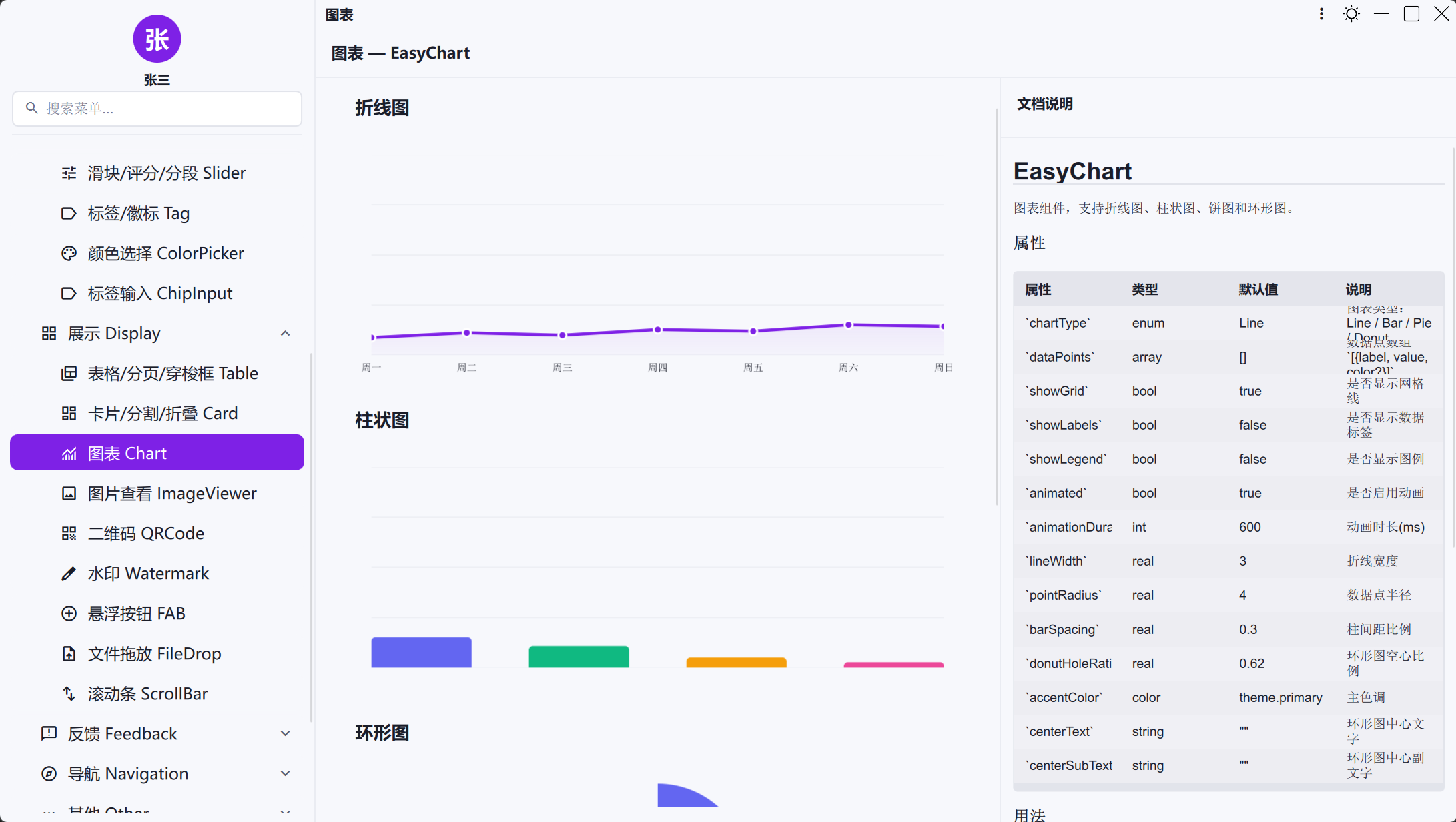Collapse the 展示 Display section chevron
The height and width of the screenshot is (822, 1456).
tap(285, 334)
